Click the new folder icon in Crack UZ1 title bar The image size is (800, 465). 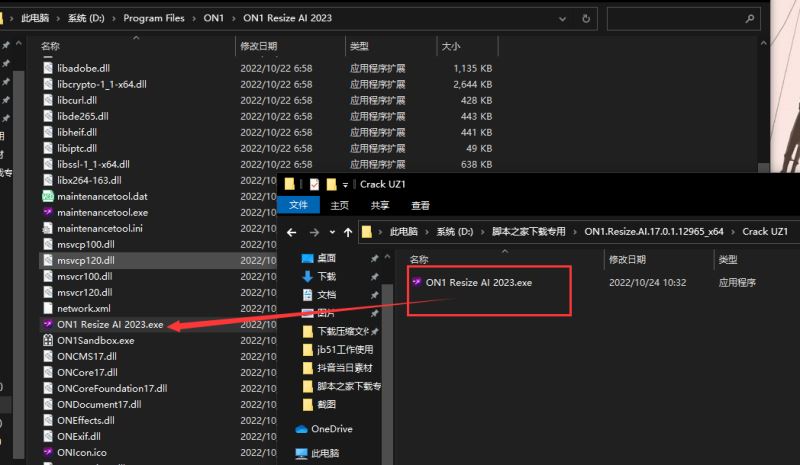(x=332, y=184)
